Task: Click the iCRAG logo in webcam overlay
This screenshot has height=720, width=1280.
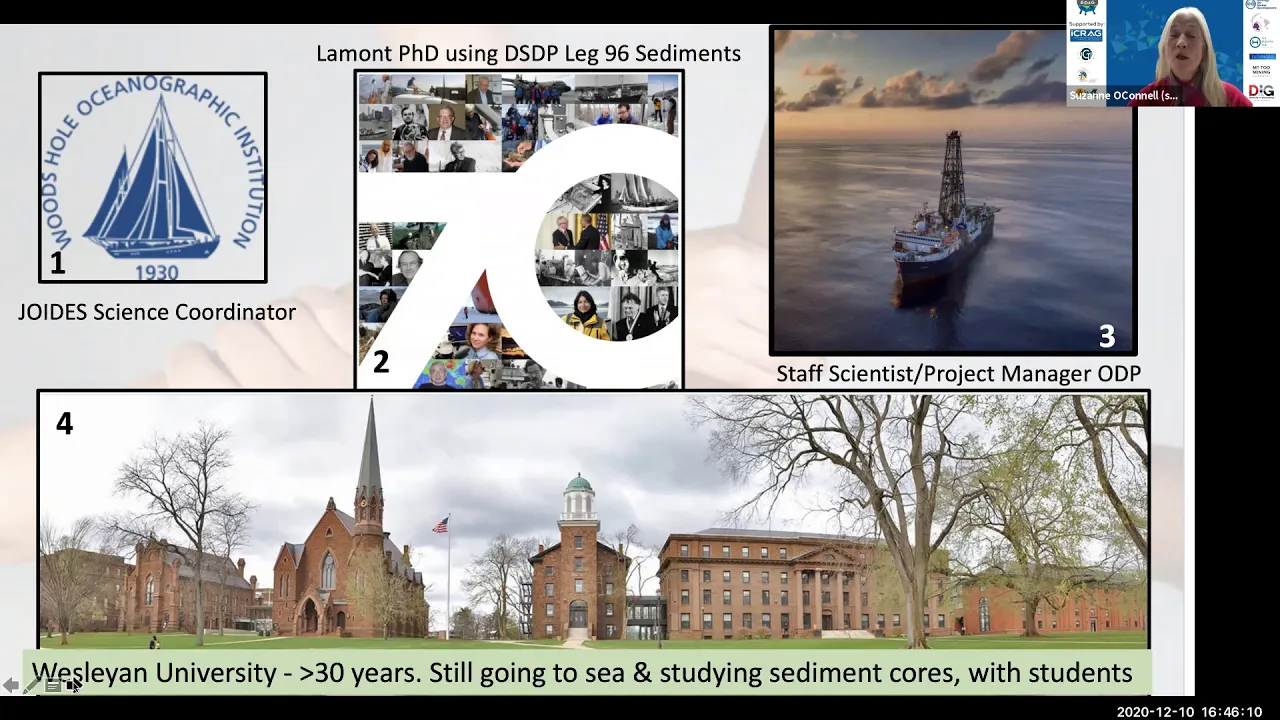Action: 1086,34
